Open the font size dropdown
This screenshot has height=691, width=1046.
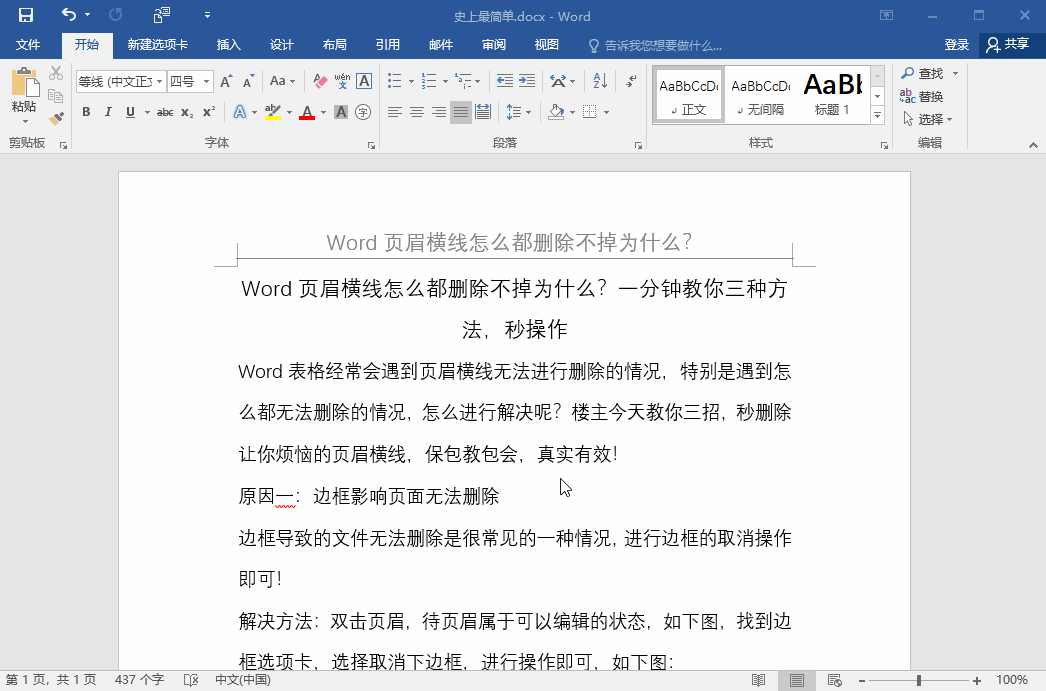[206, 81]
